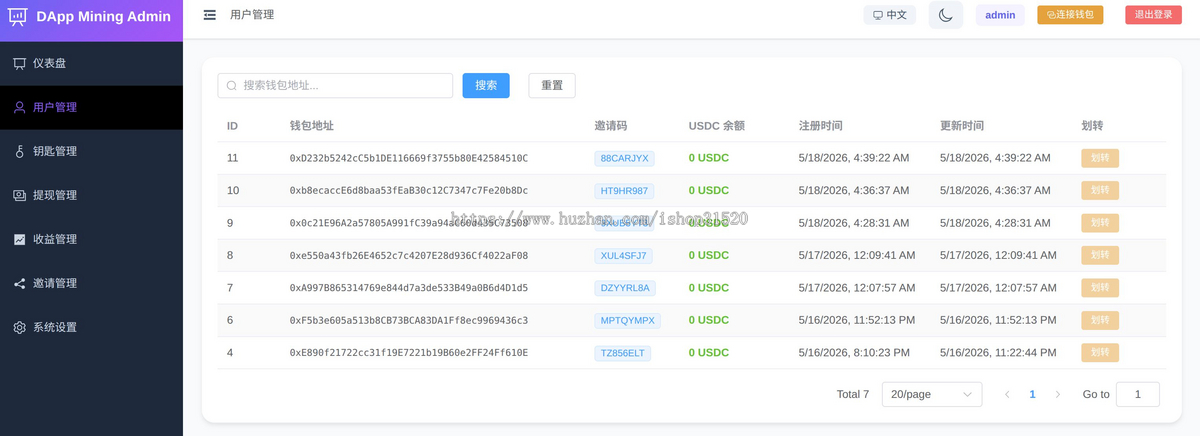Viewport: 1200px width, 436px height.
Task: Click wallet address 0xb8ecaccE6d8baa53fEaB30c12C7347c7Fe20b8Dc
Action: pyautogui.click(x=409, y=190)
